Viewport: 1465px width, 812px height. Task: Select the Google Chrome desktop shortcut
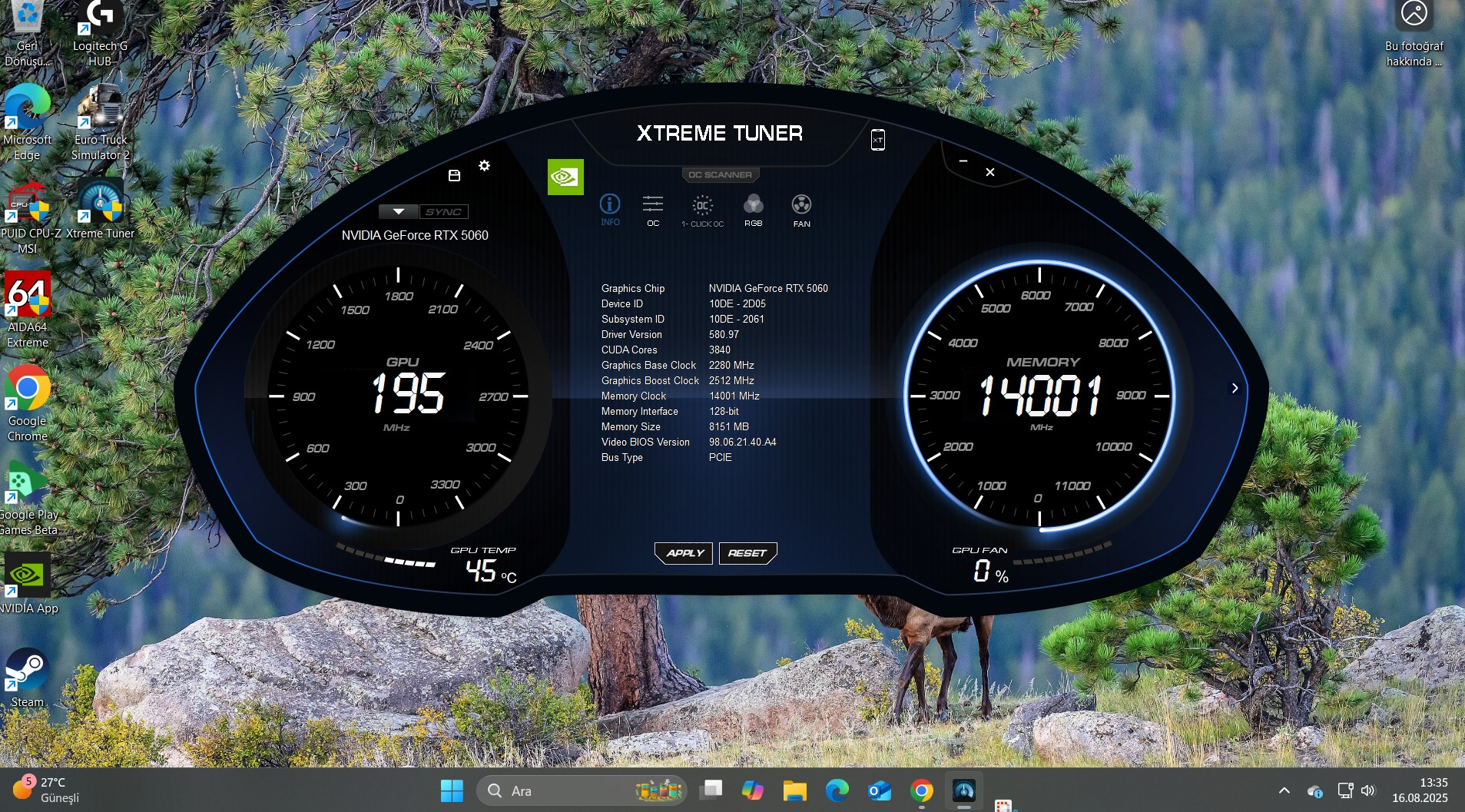tap(28, 404)
